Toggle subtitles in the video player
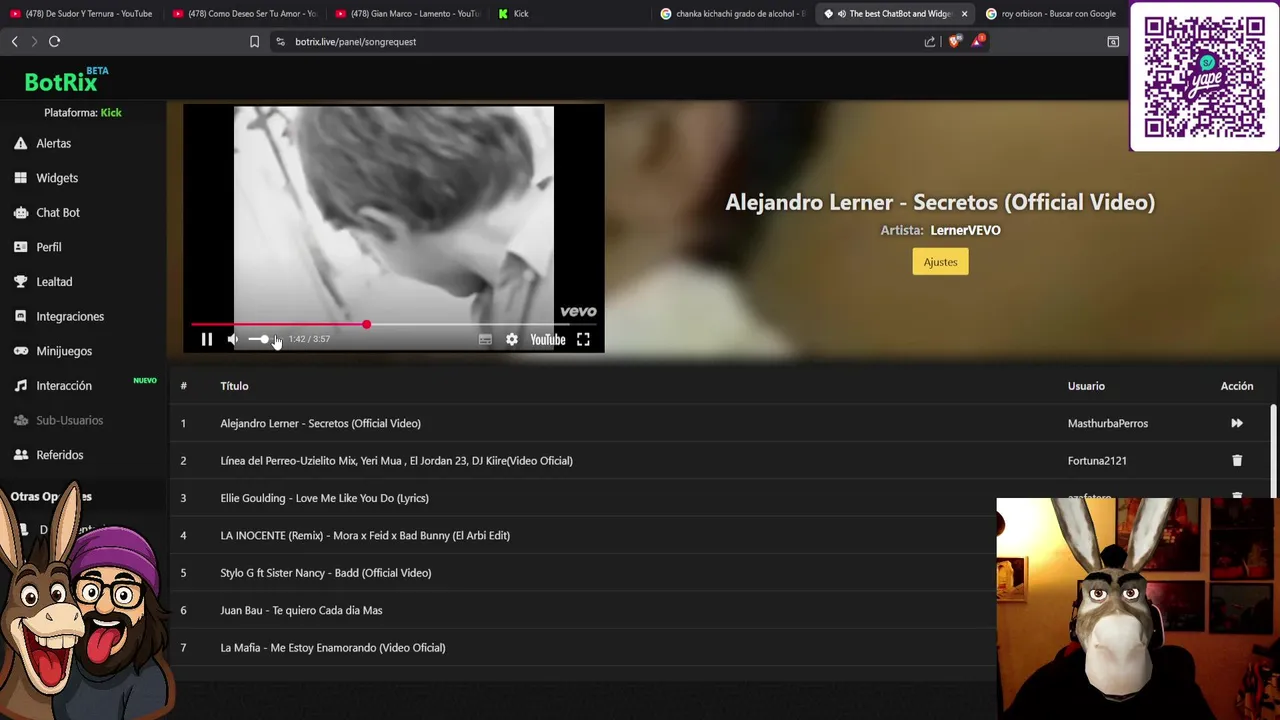 [485, 340]
